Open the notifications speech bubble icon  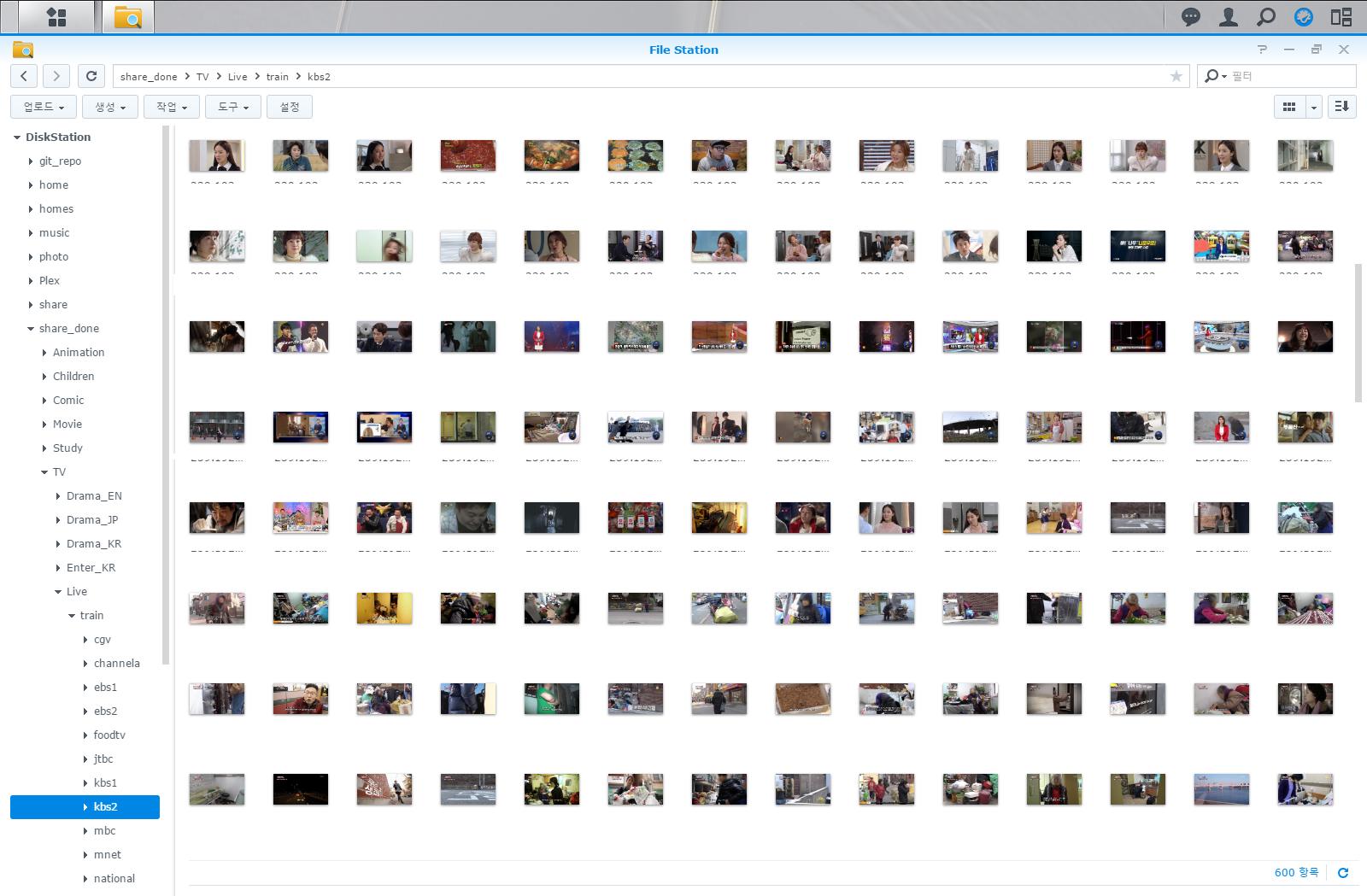[1190, 17]
